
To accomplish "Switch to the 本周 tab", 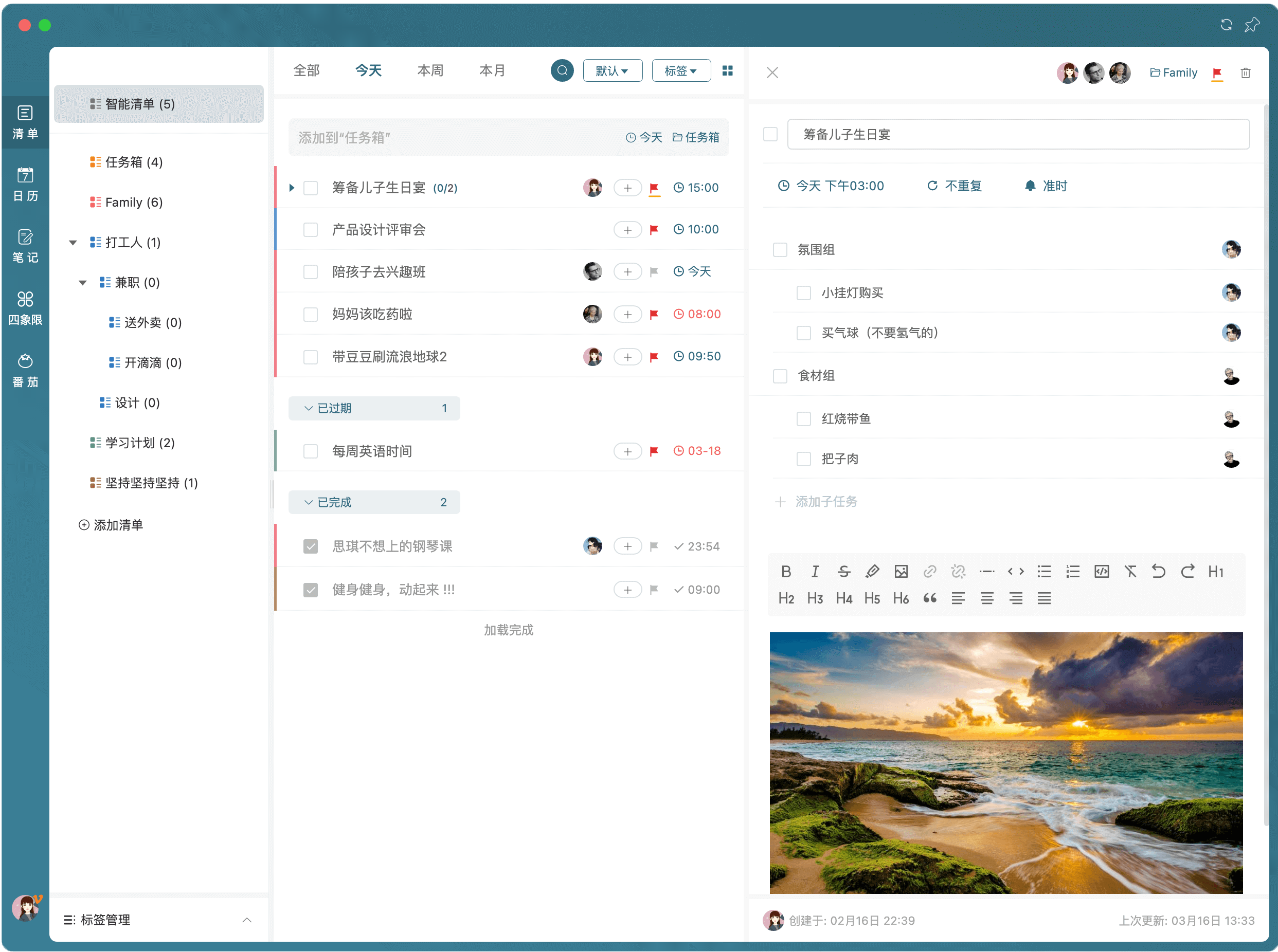I will tap(429, 70).
